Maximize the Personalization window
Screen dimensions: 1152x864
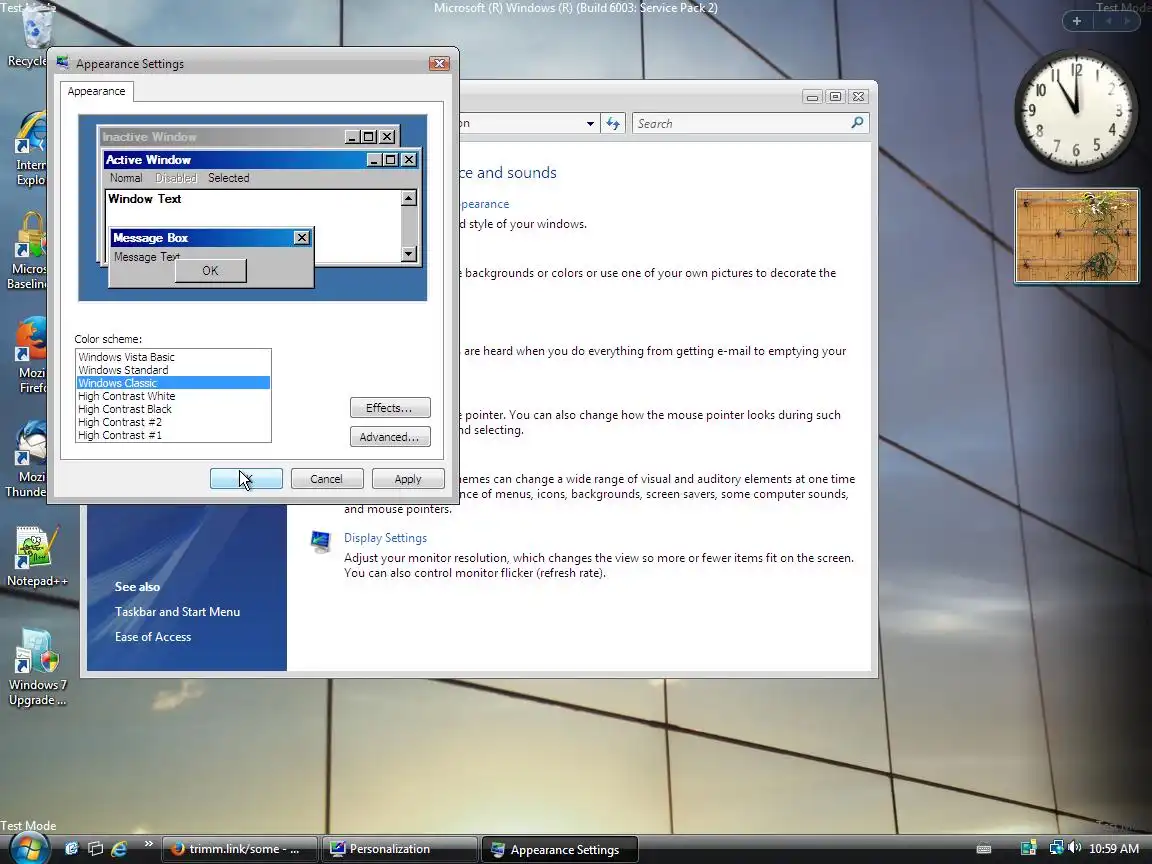pos(835,96)
